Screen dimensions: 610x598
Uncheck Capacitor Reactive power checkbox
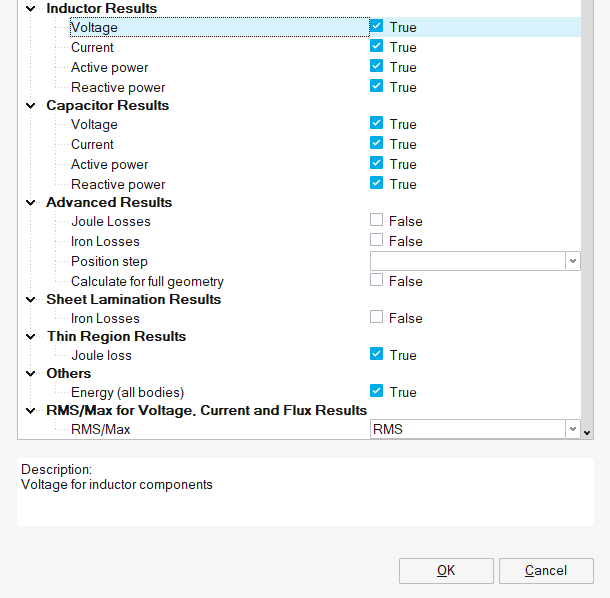376,184
